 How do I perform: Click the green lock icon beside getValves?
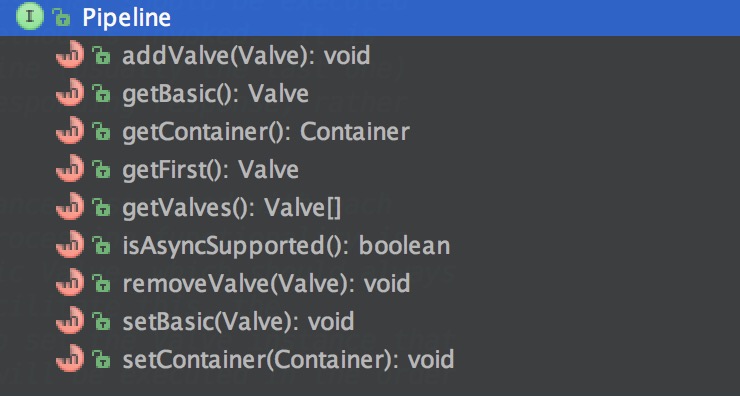[101, 207]
